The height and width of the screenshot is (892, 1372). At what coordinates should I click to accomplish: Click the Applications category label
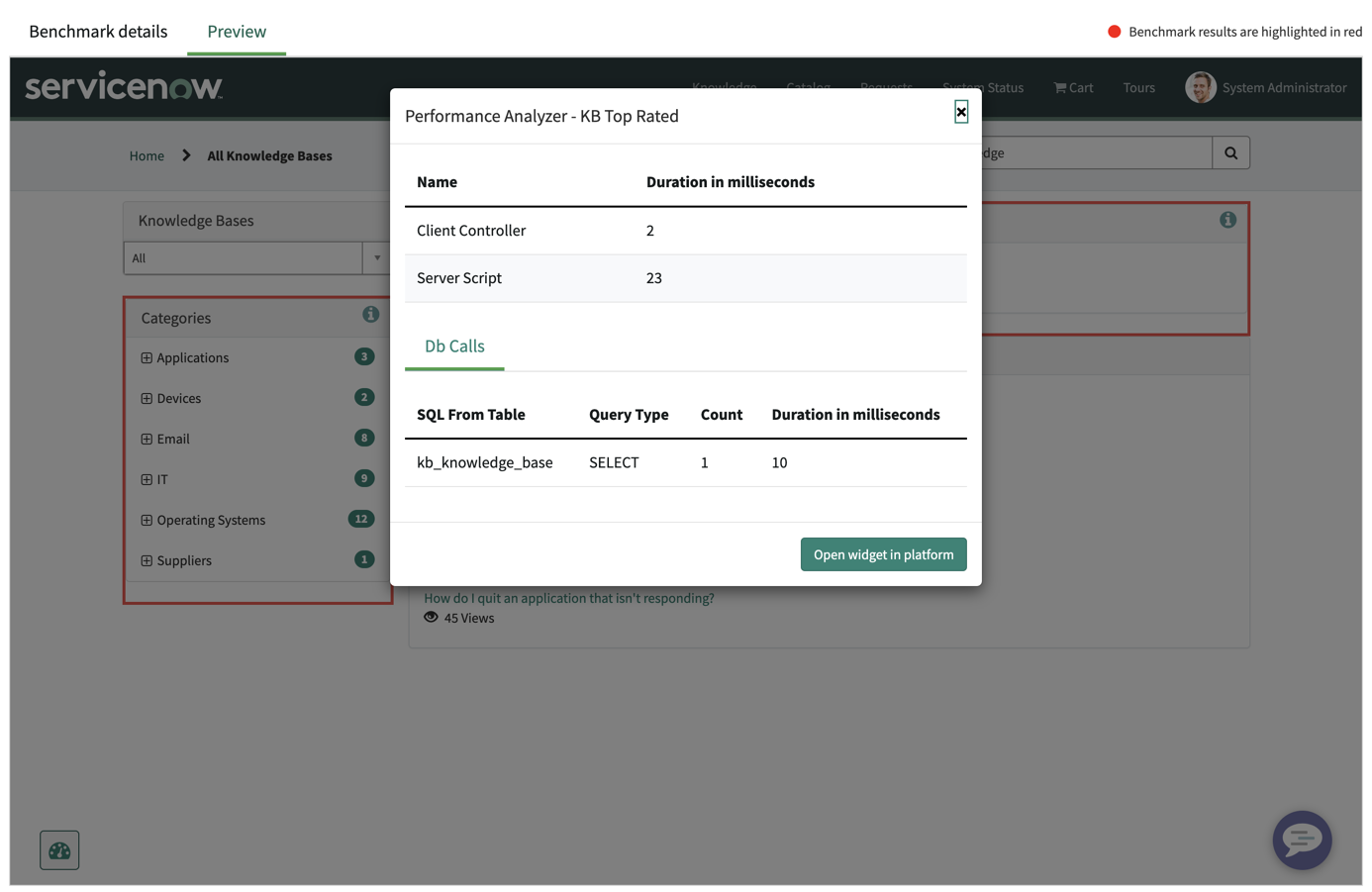[x=192, y=357]
